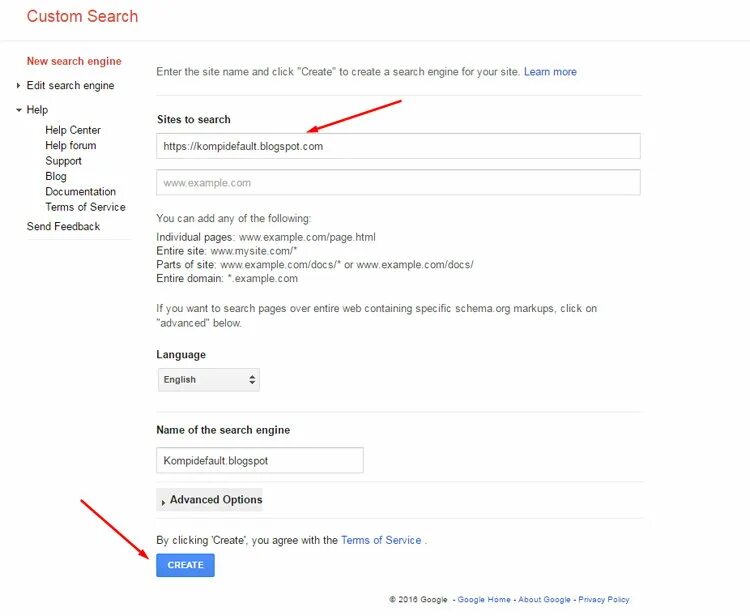
Task: Click the Custom Search title
Action: pyautogui.click(x=82, y=16)
